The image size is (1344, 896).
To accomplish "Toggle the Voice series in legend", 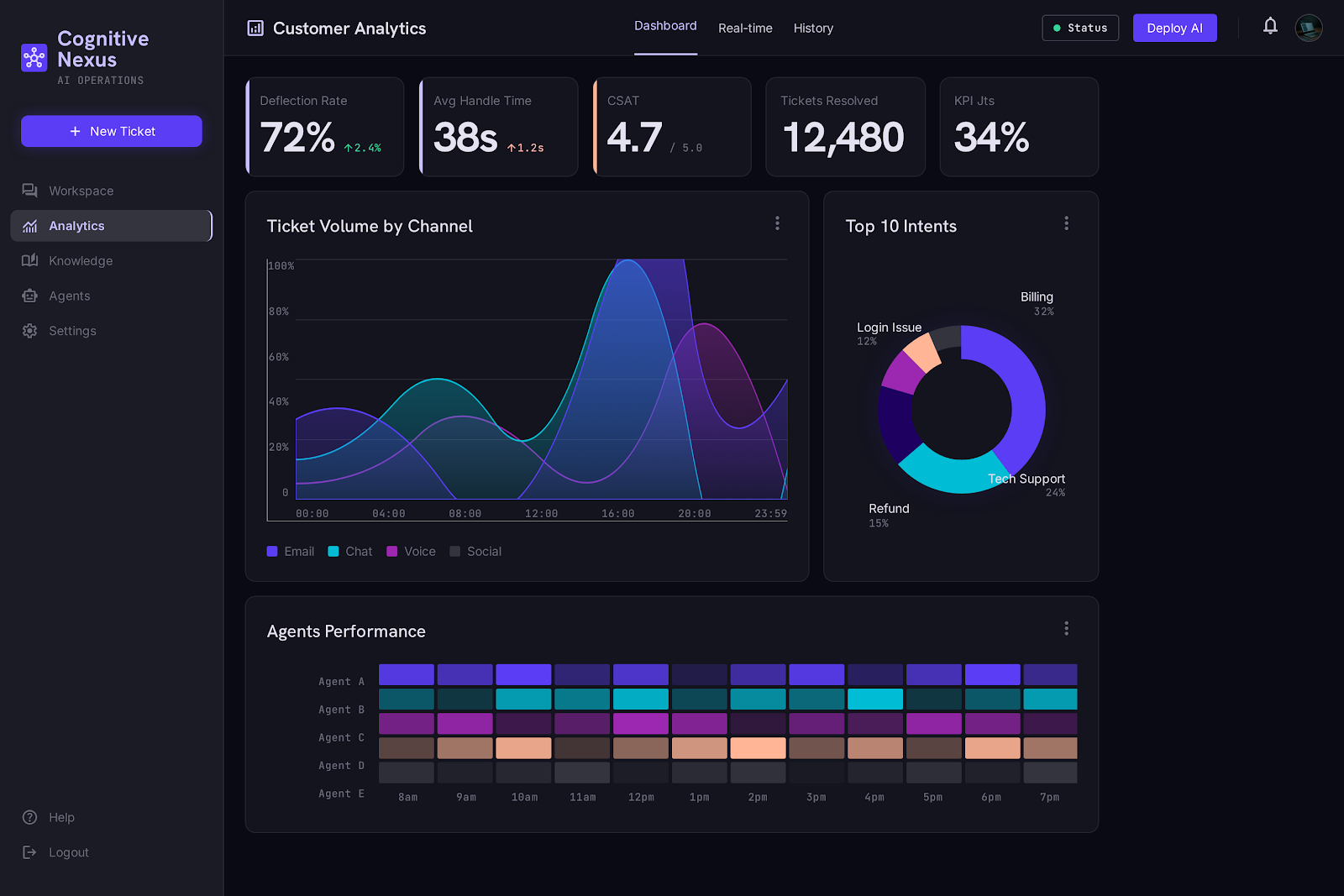I will tap(411, 552).
